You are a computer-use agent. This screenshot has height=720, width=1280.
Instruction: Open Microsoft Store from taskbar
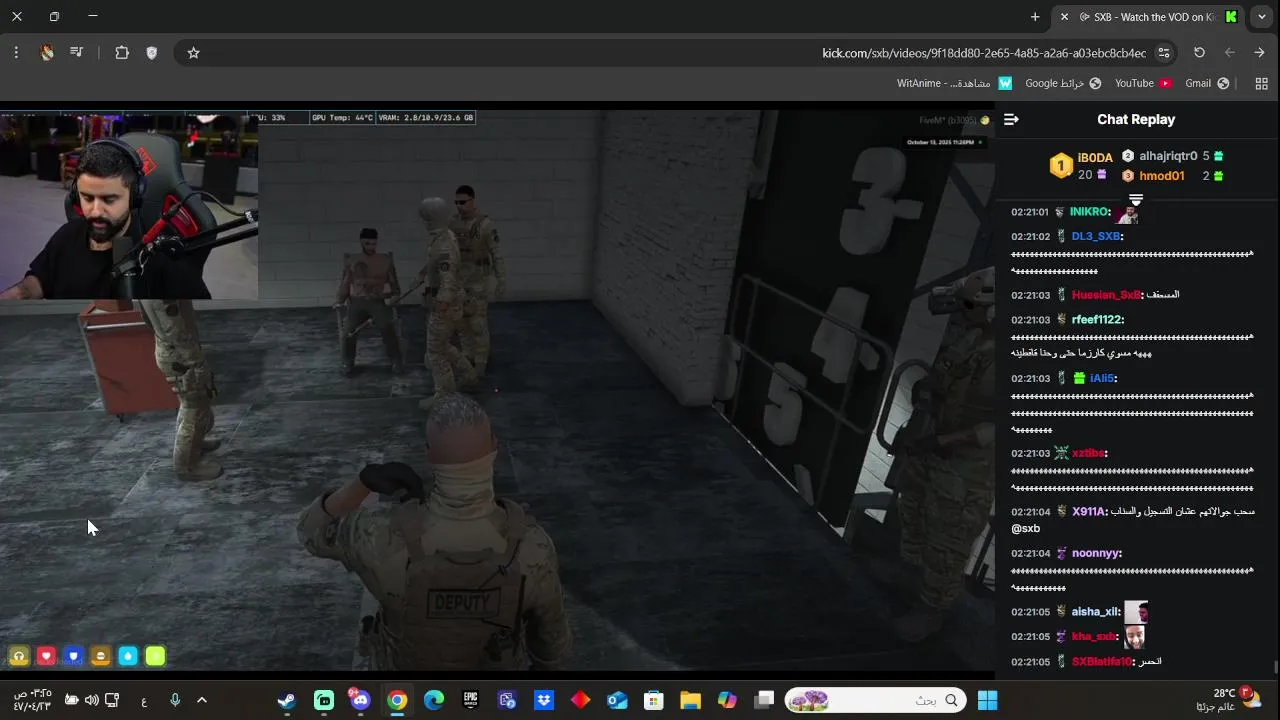coord(654,700)
